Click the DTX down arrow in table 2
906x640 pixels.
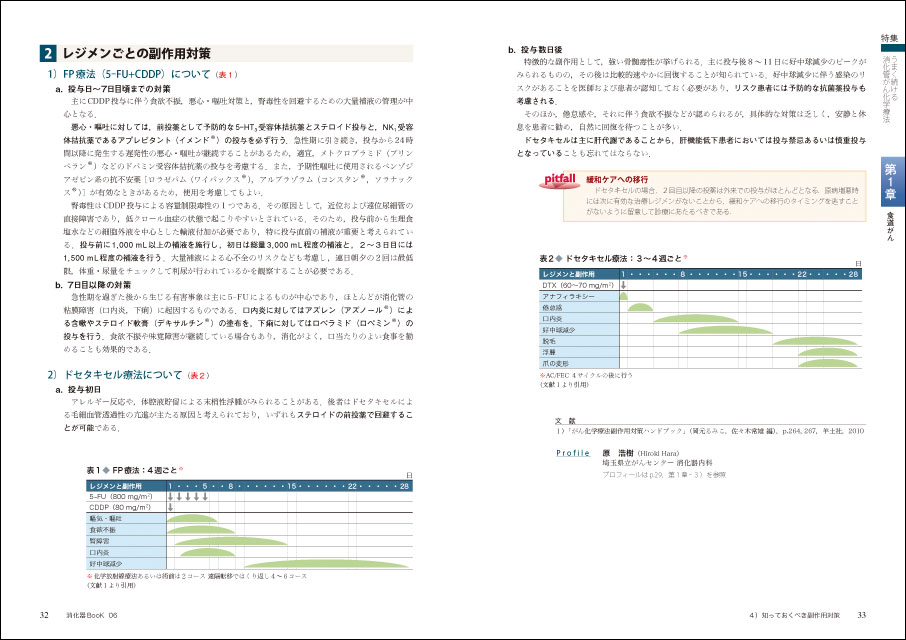point(624,285)
